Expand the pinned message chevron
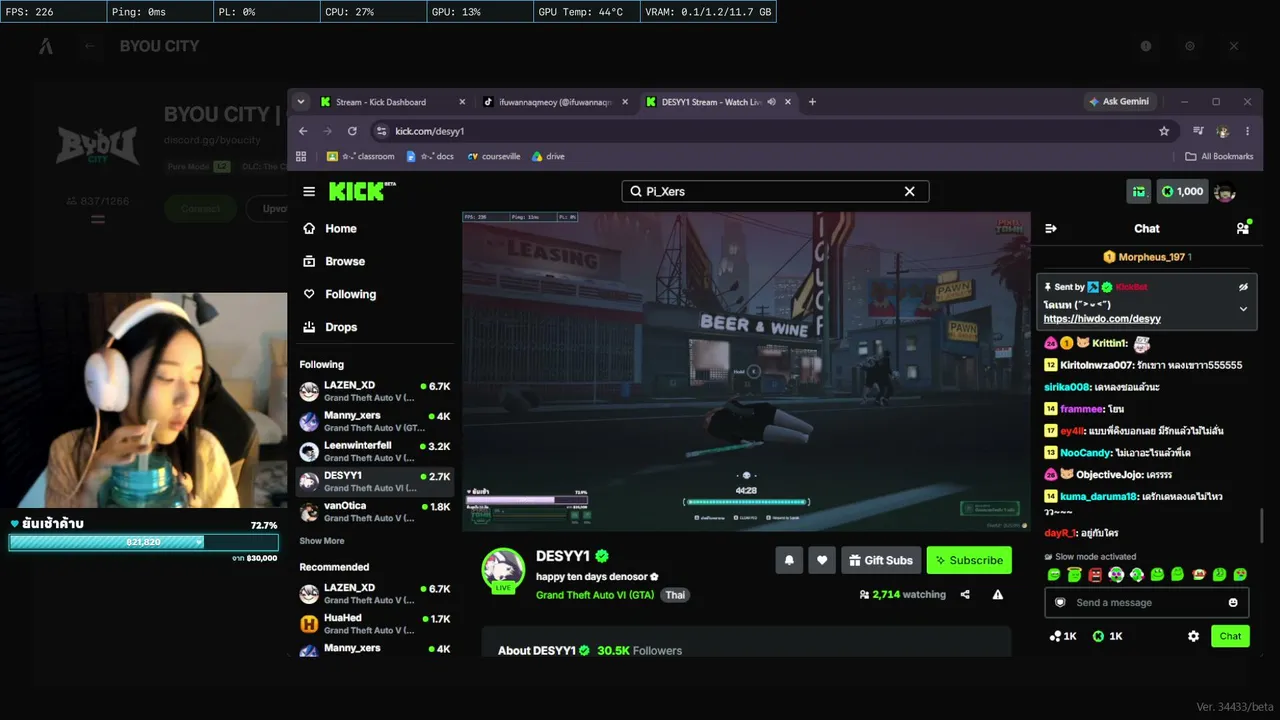Image resolution: width=1280 pixels, height=720 pixels. (x=1243, y=309)
